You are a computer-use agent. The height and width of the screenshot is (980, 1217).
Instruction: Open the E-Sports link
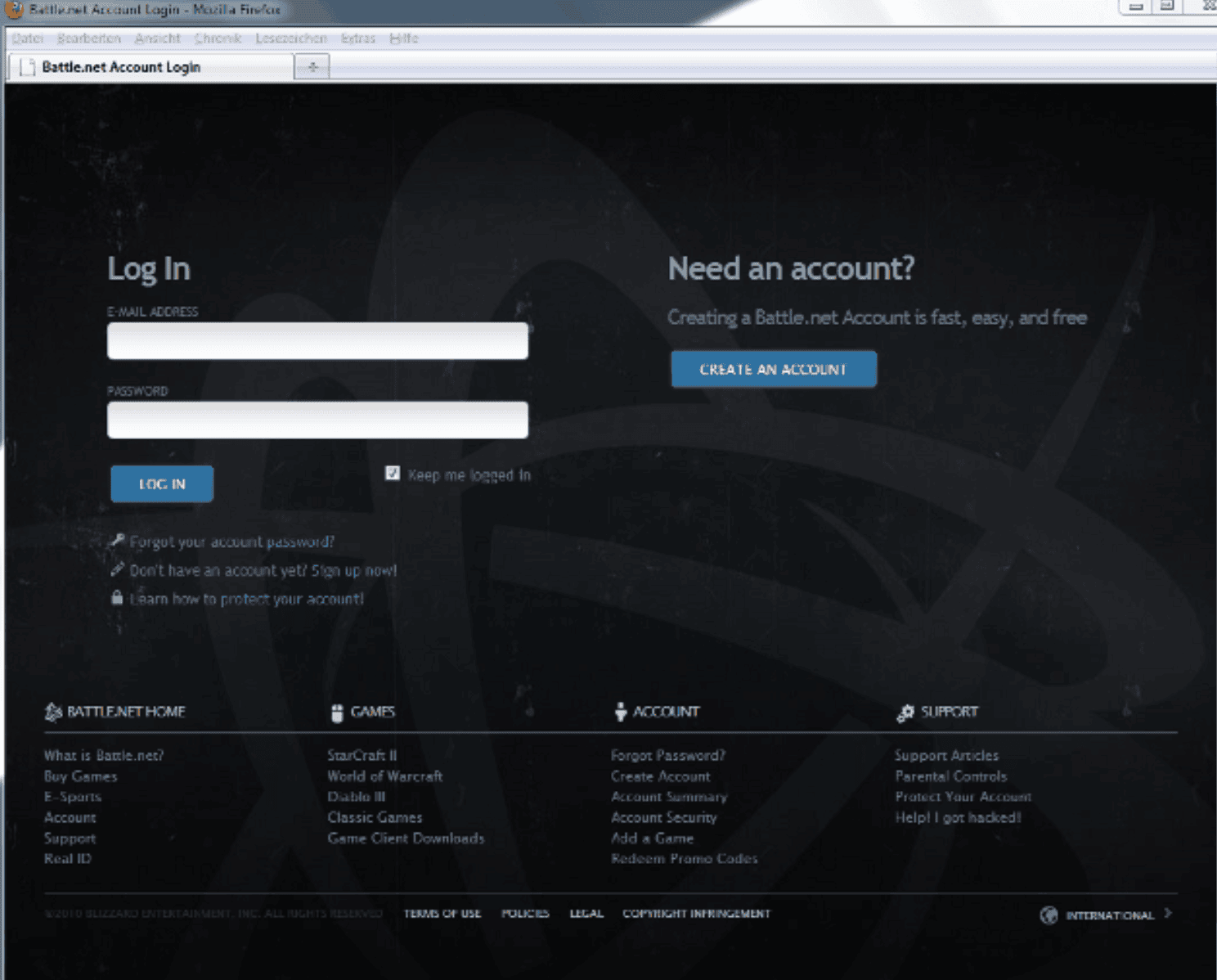tap(73, 797)
